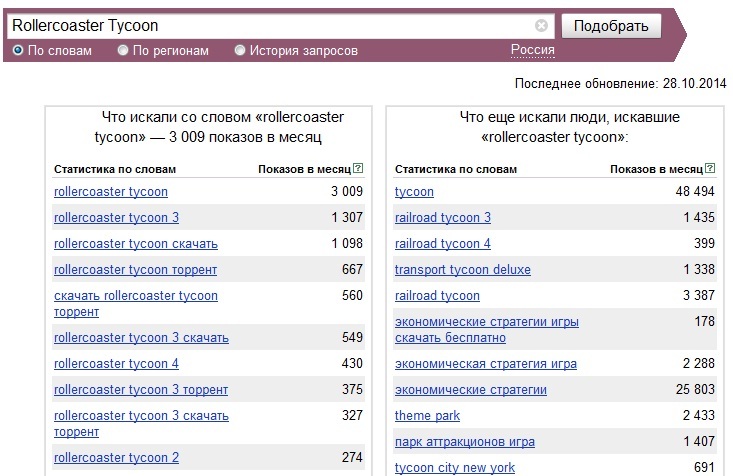Open rollercoaster tycoon 3 торрент link
Viewport: 733px width, 476px height.
coord(141,390)
